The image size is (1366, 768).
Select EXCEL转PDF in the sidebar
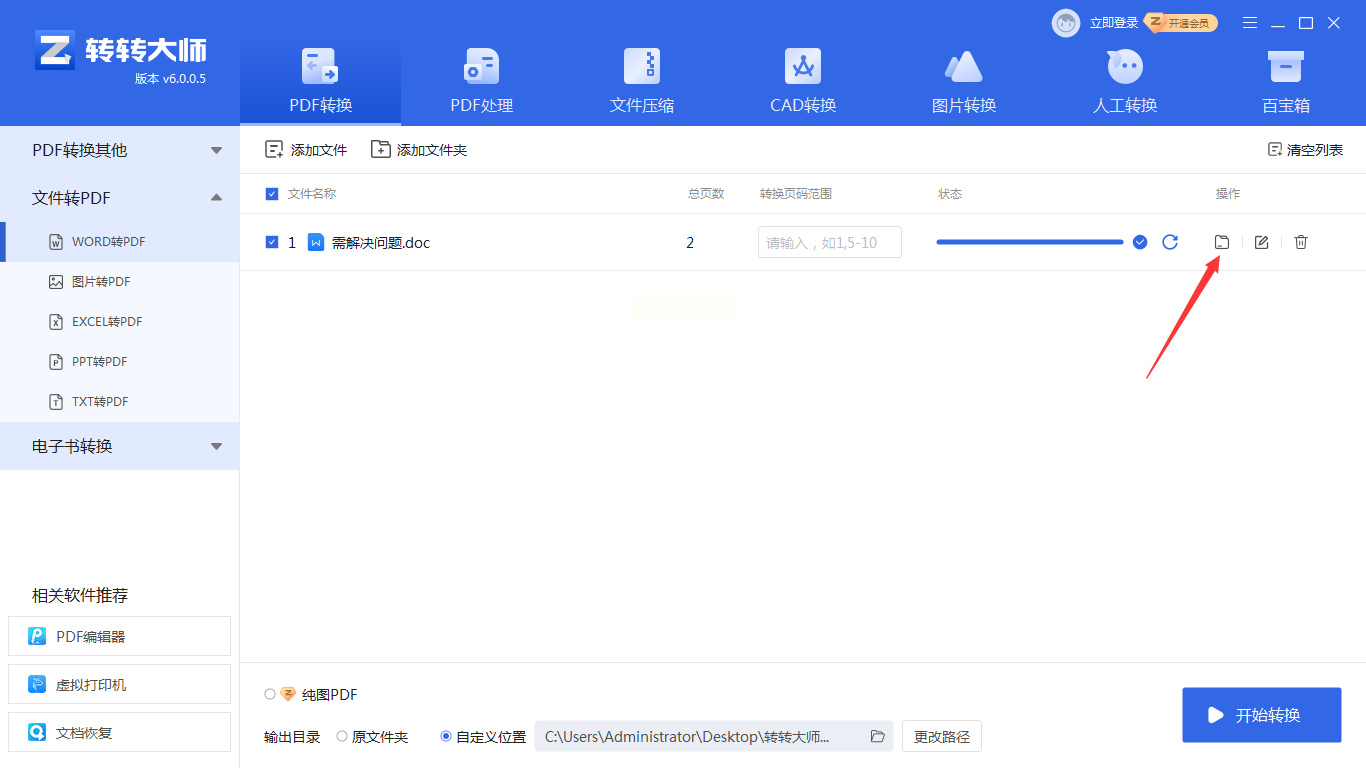click(120, 322)
